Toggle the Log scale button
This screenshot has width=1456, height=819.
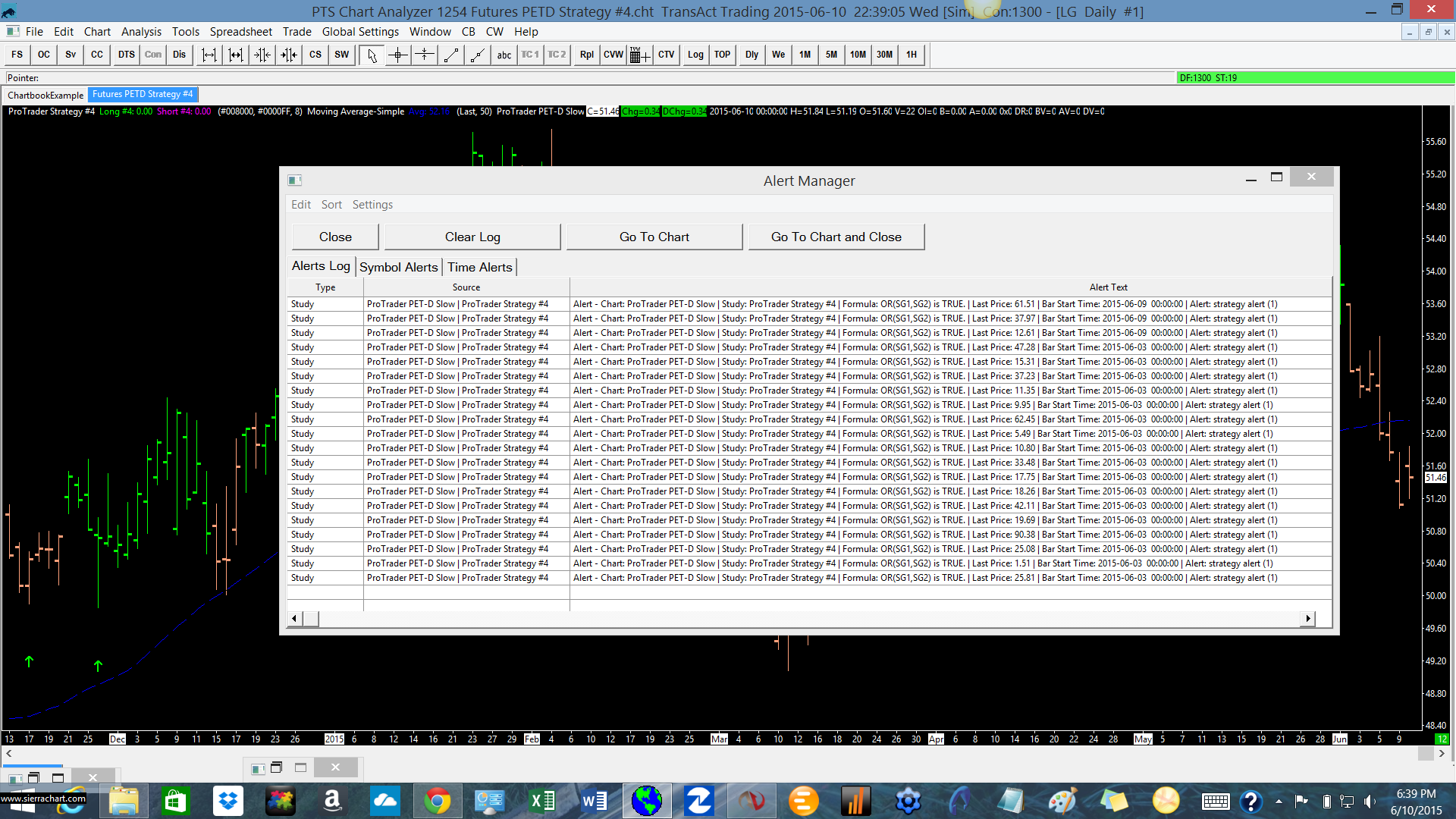(695, 55)
